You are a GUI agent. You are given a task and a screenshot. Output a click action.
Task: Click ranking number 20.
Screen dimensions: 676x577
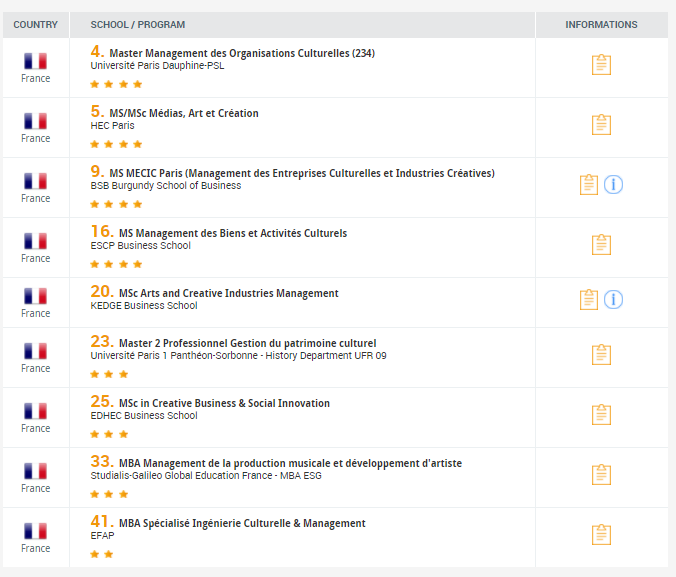(x=102, y=291)
